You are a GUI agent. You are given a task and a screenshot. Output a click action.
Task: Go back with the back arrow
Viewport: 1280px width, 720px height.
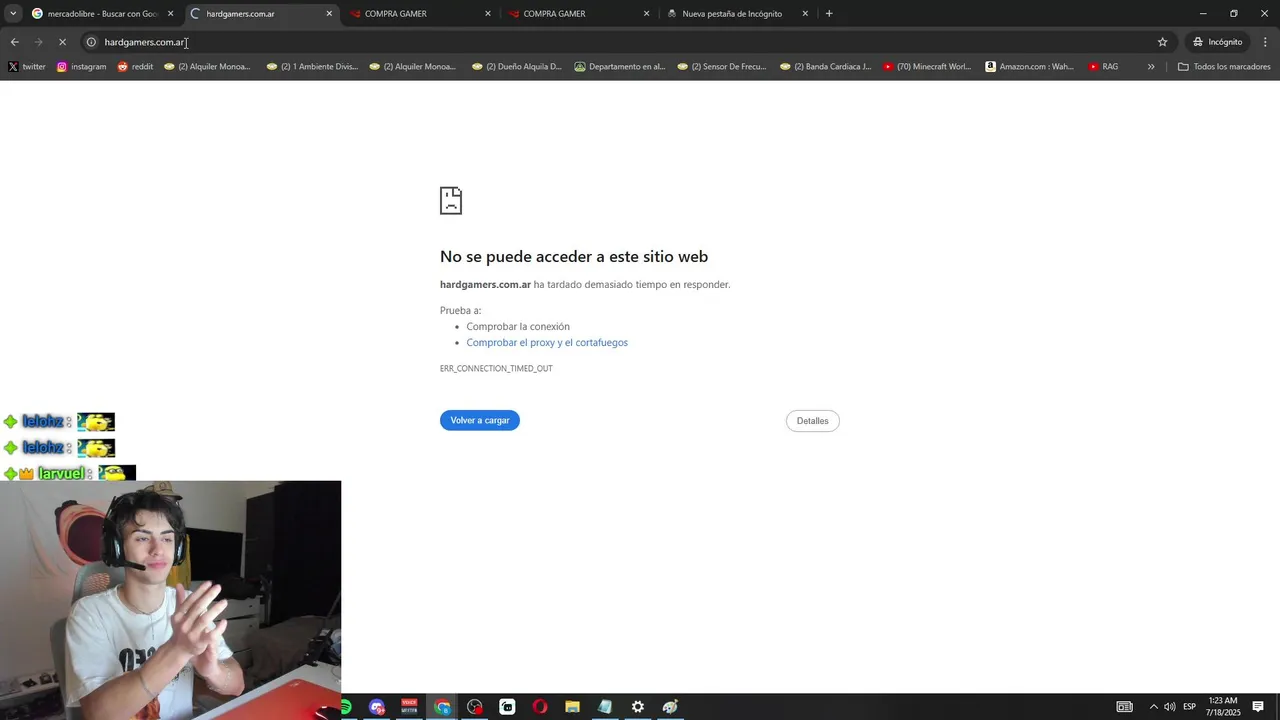coord(14,42)
